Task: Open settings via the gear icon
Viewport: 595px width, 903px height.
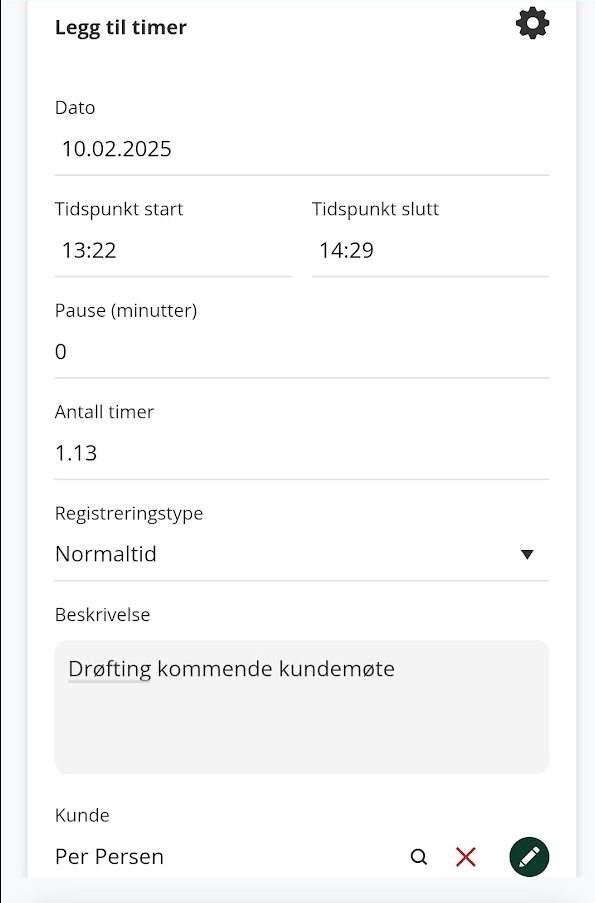Action: click(532, 24)
